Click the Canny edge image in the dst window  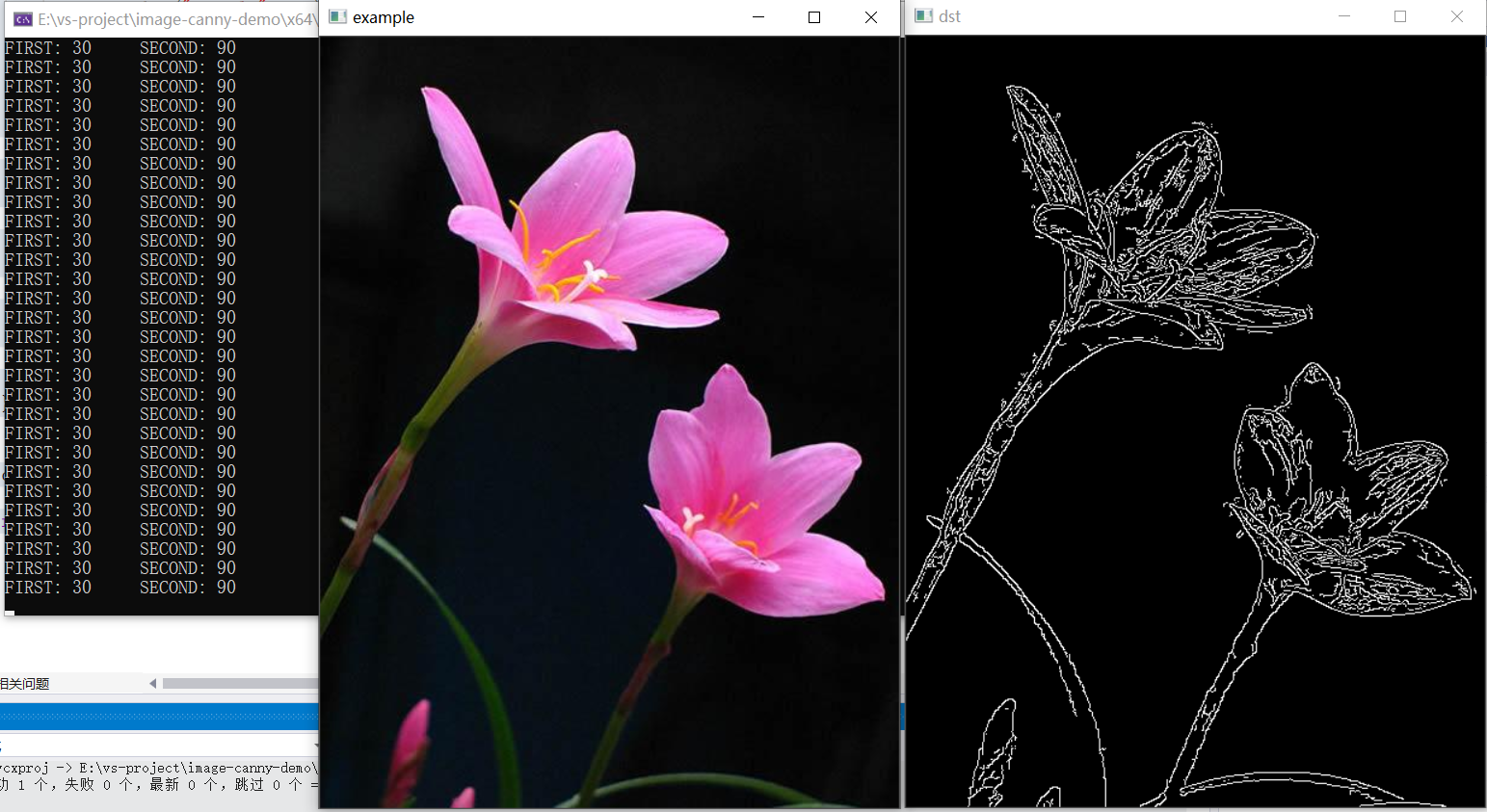coord(1195,422)
